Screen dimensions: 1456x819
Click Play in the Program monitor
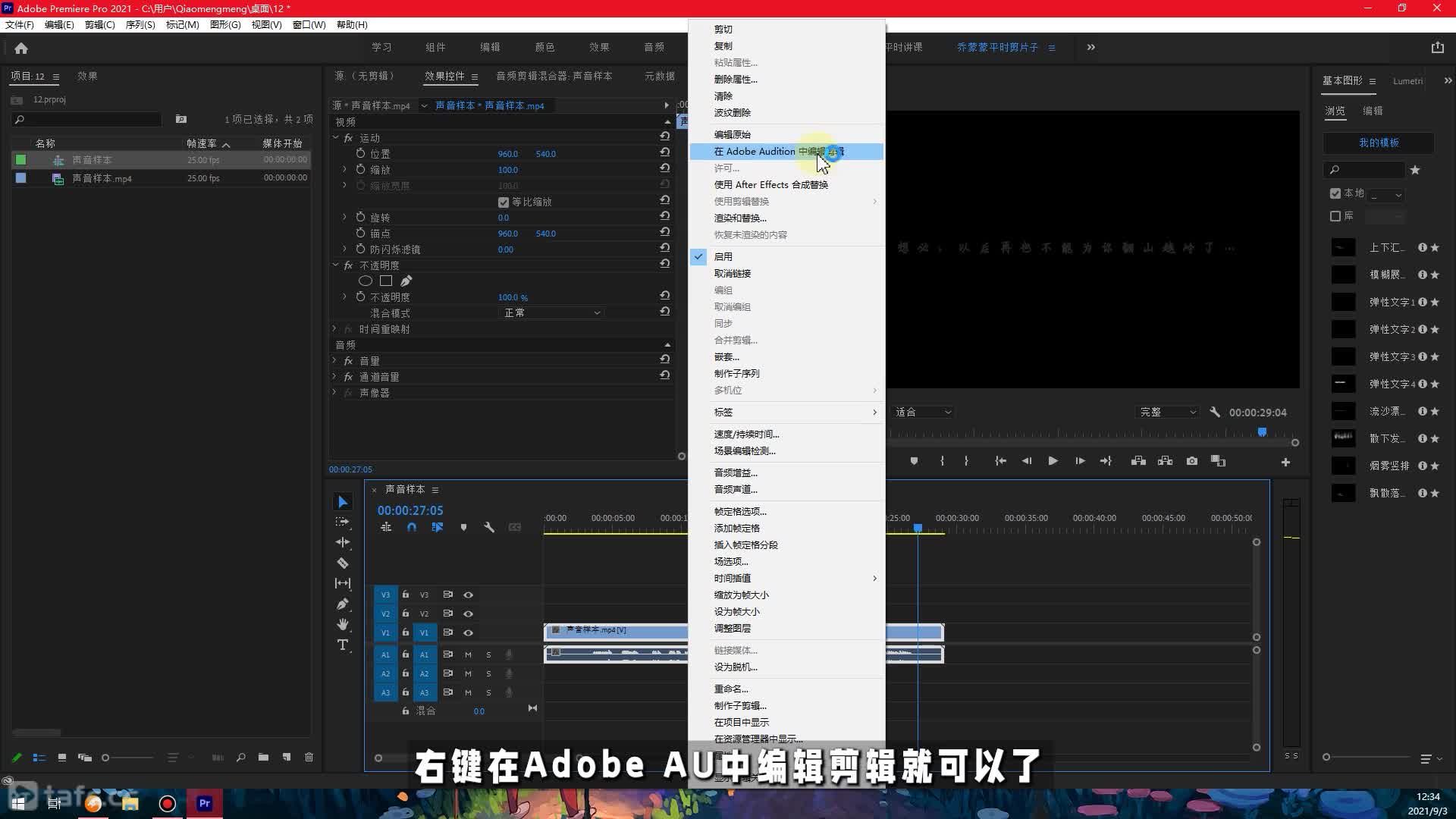(x=1053, y=461)
